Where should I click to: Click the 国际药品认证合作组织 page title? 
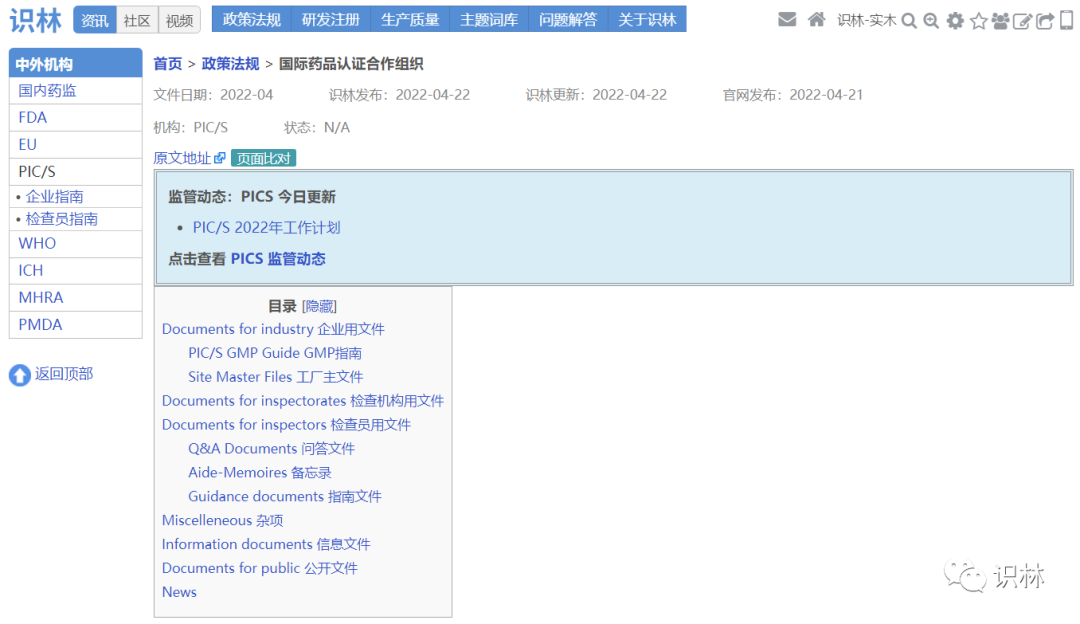[x=351, y=64]
